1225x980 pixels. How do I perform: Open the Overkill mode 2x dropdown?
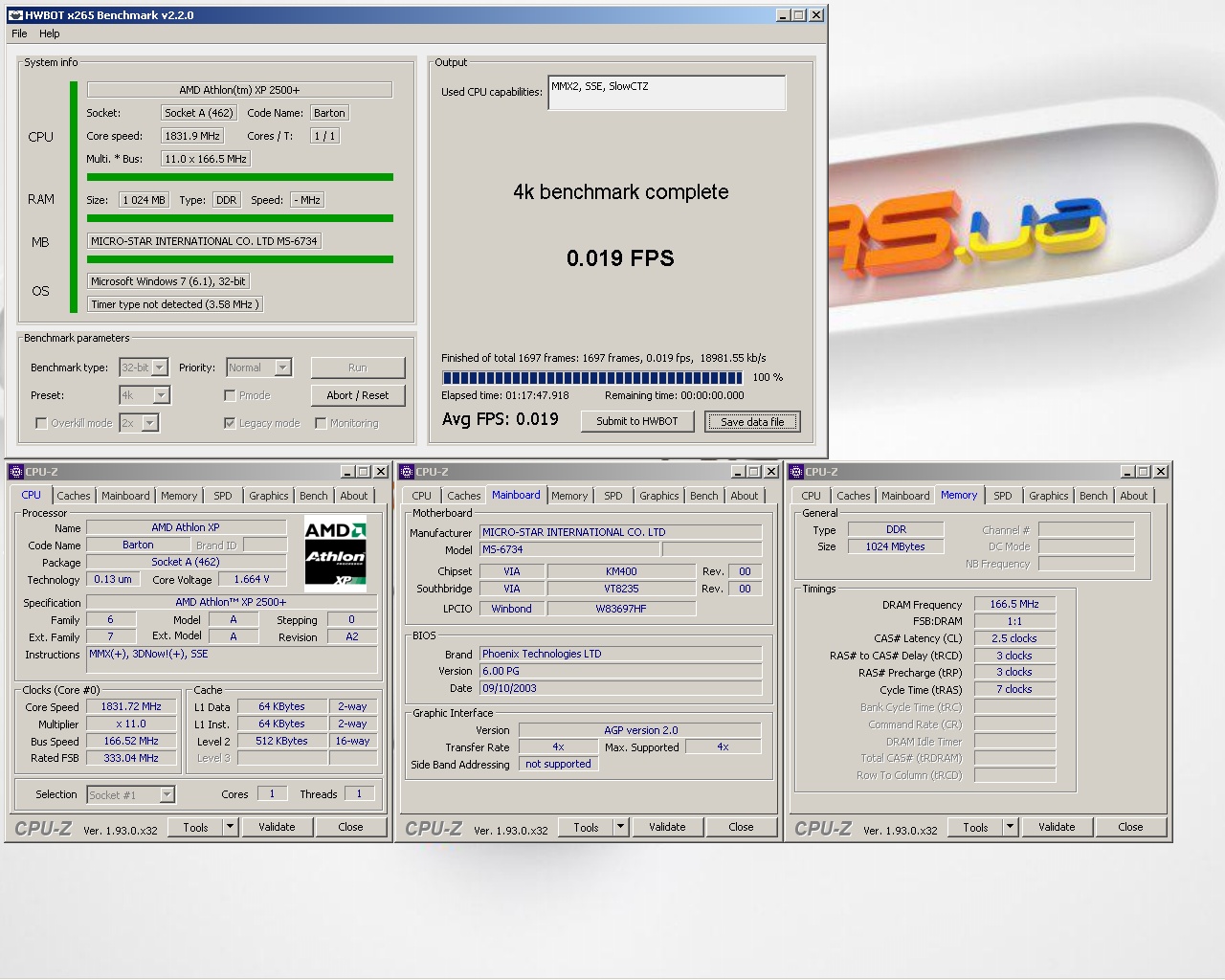[x=149, y=423]
